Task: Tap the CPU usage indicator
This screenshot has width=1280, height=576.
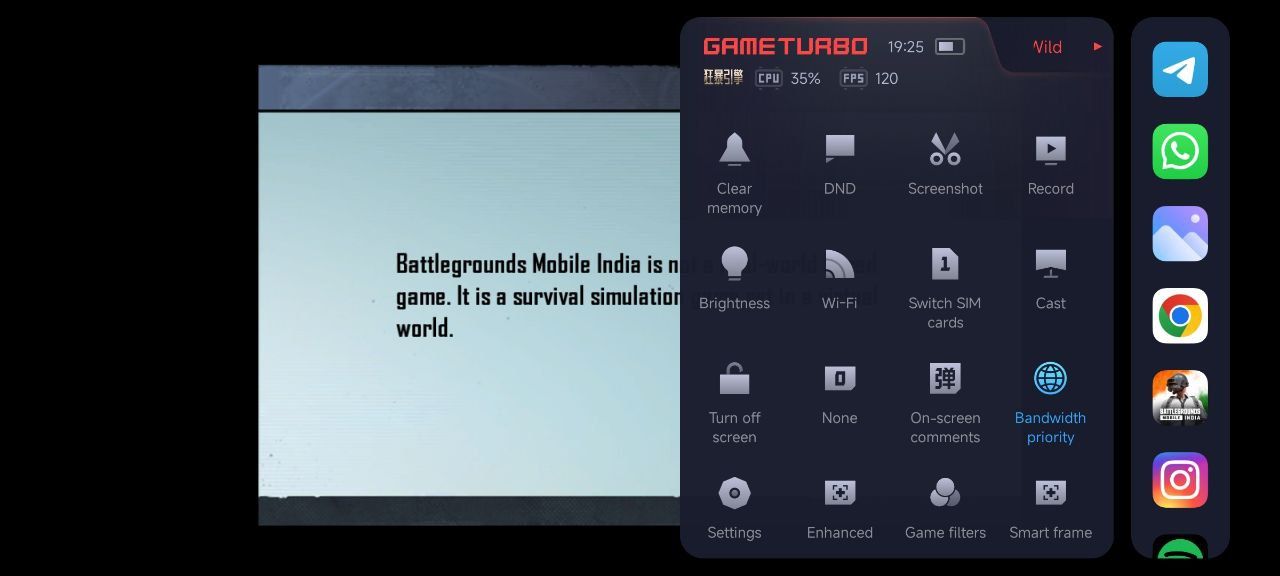Action: (x=769, y=78)
